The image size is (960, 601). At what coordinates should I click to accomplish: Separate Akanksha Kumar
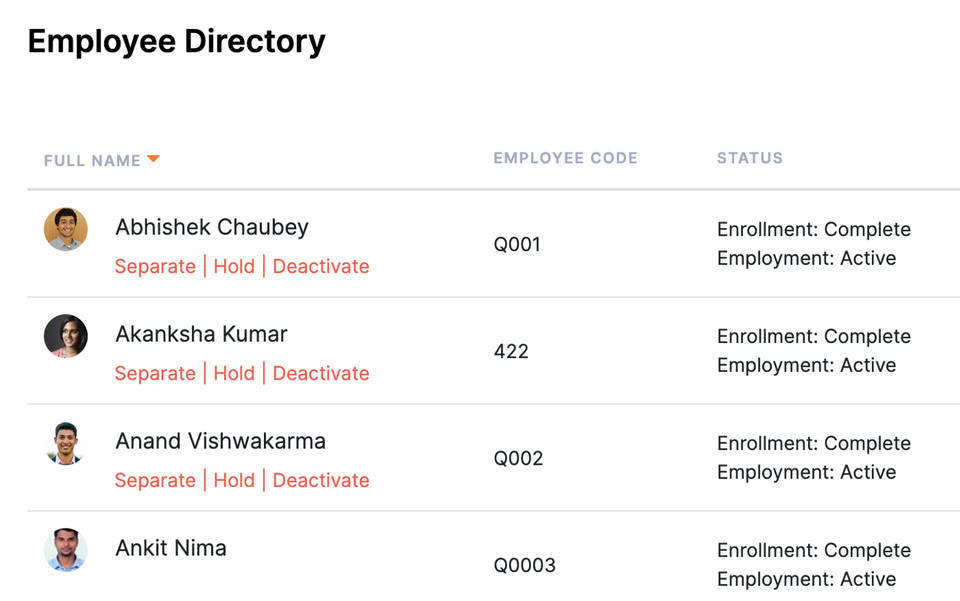155,373
